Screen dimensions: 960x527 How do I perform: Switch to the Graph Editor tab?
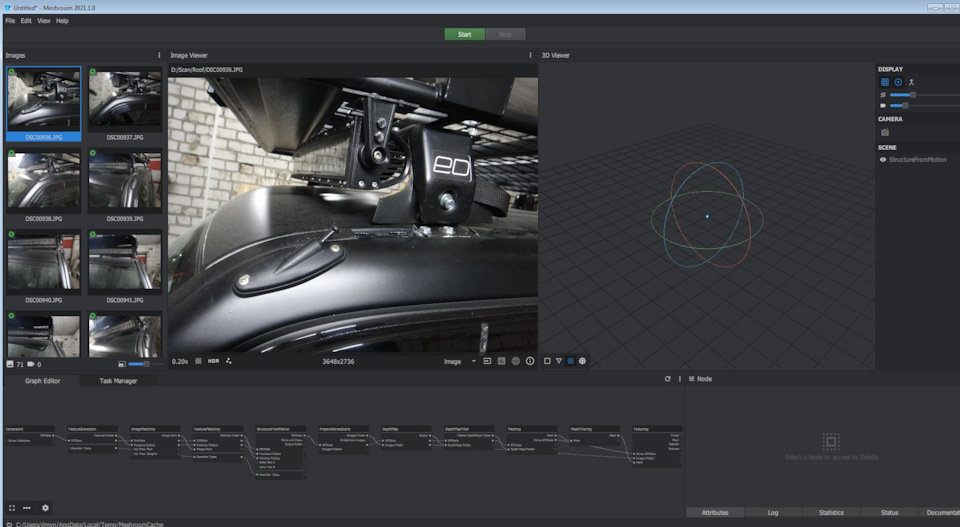(x=42, y=381)
